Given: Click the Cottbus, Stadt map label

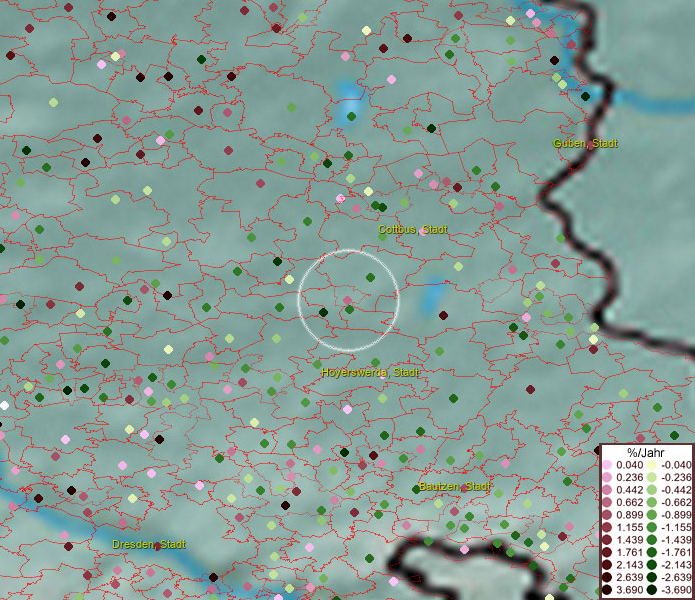Looking at the screenshot, I should tap(413, 230).
